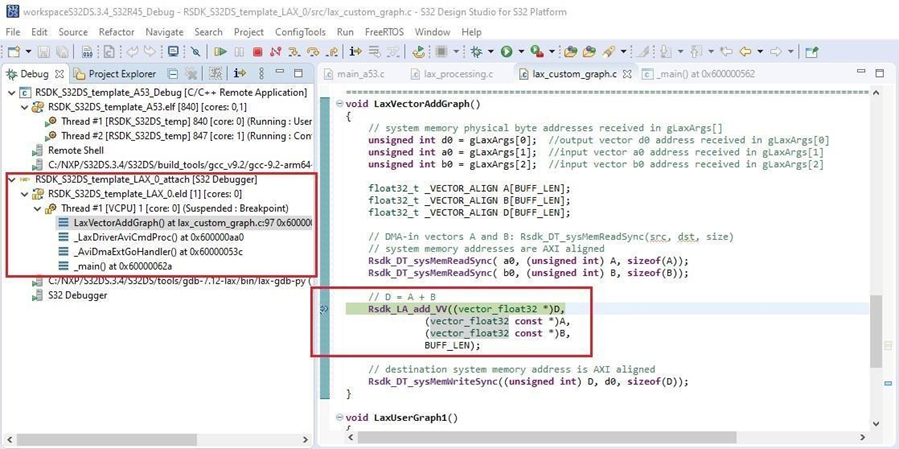Close the lax_custom_graph.c tab
Image resolution: width=899 pixels, height=449 pixels.
coord(627,74)
